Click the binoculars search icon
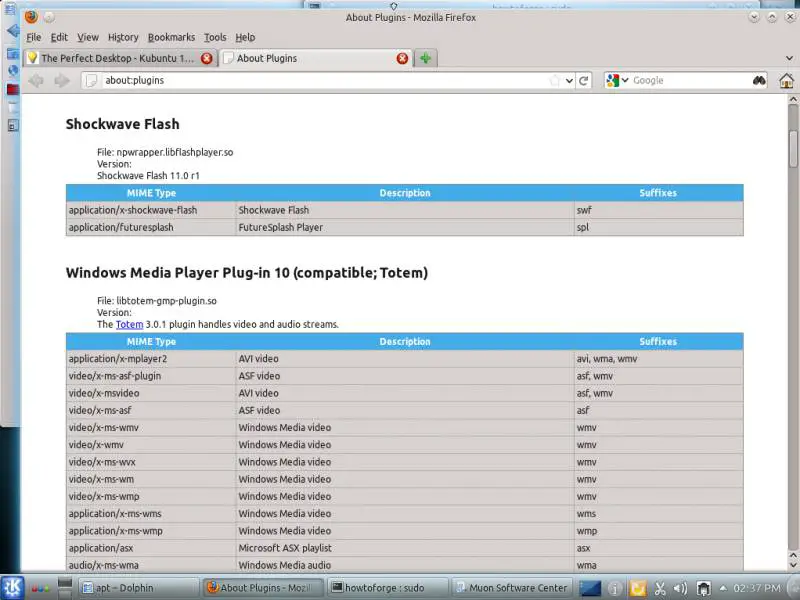Viewport: 800px width, 600px height. 759,80
